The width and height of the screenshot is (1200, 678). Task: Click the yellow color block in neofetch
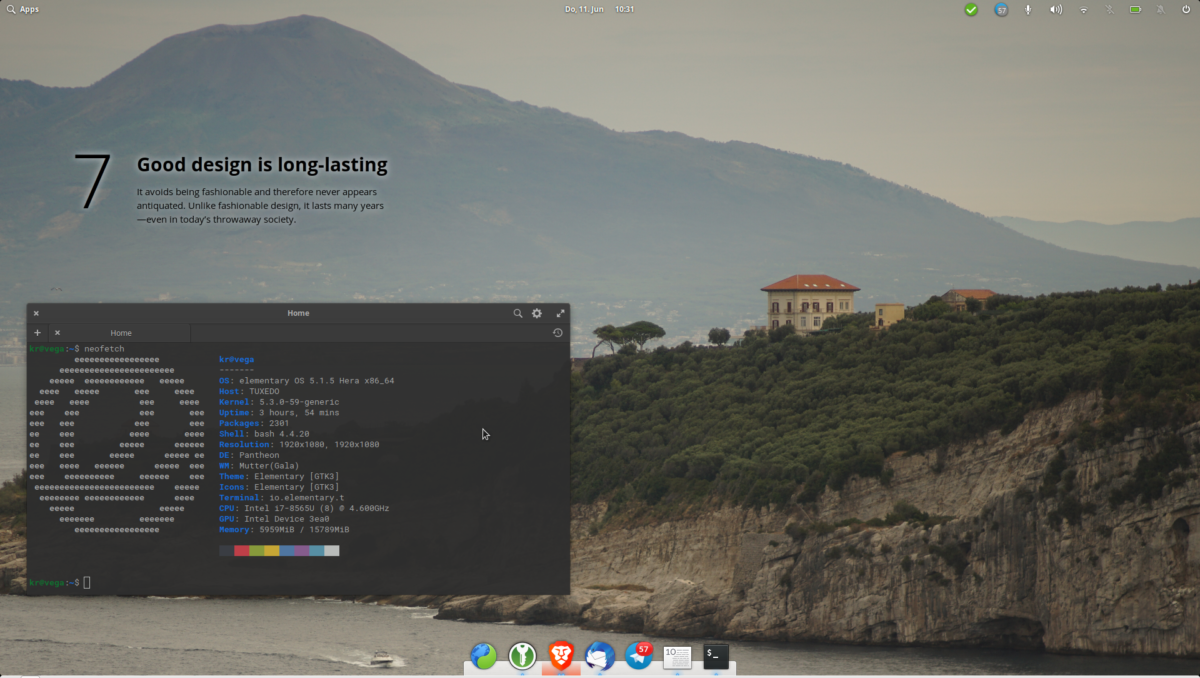[x=271, y=550]
